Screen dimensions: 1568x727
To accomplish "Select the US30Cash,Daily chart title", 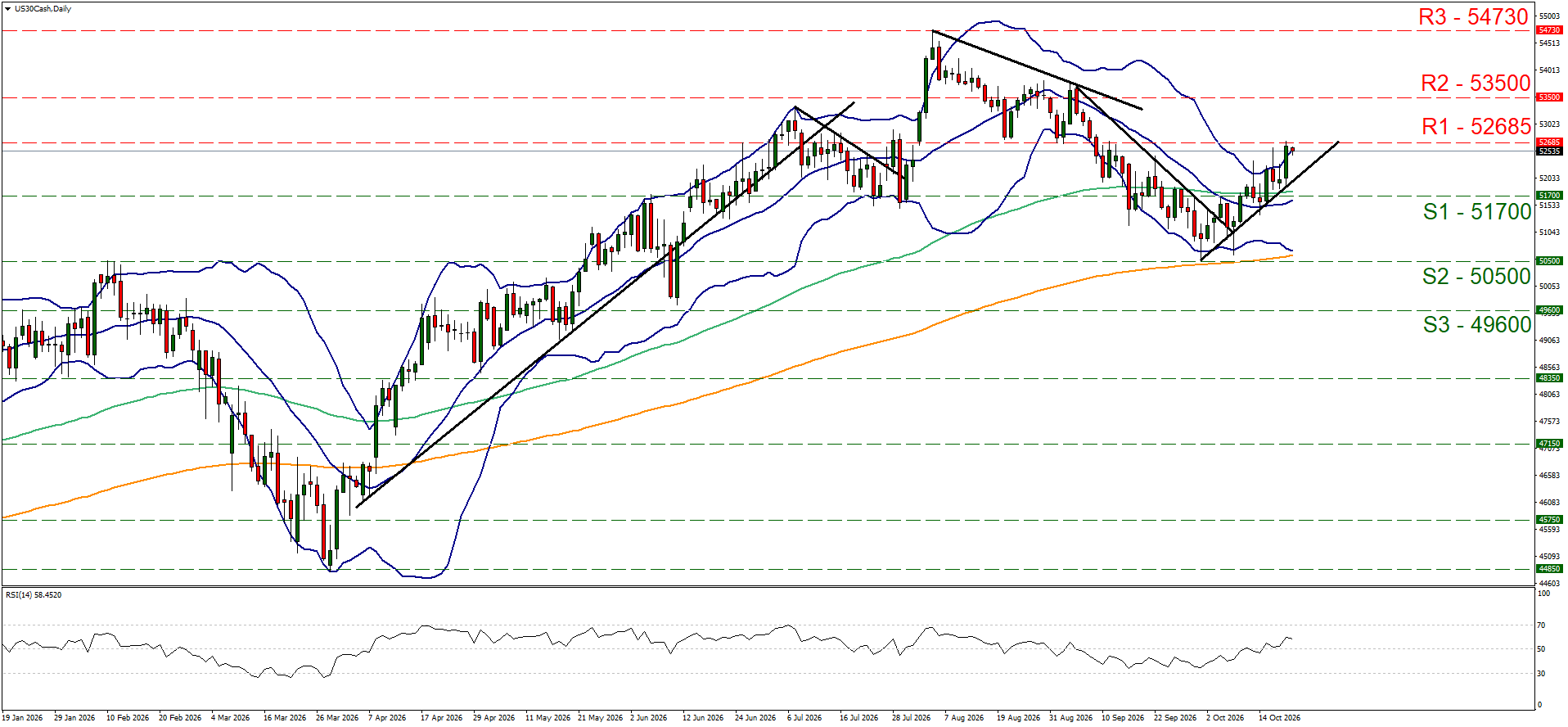I will coord(43,9).
